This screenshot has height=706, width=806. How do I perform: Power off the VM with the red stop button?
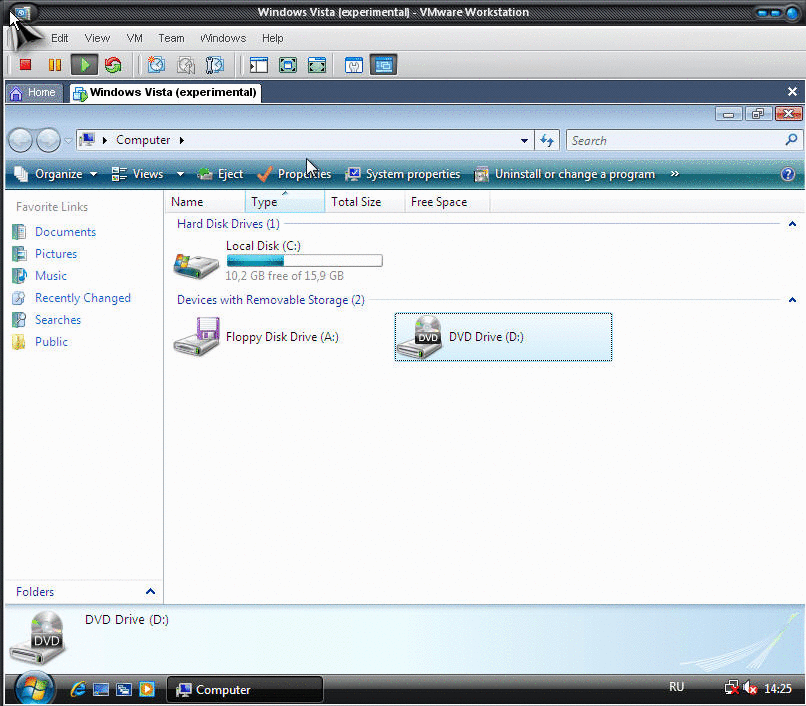pos(25,65)
